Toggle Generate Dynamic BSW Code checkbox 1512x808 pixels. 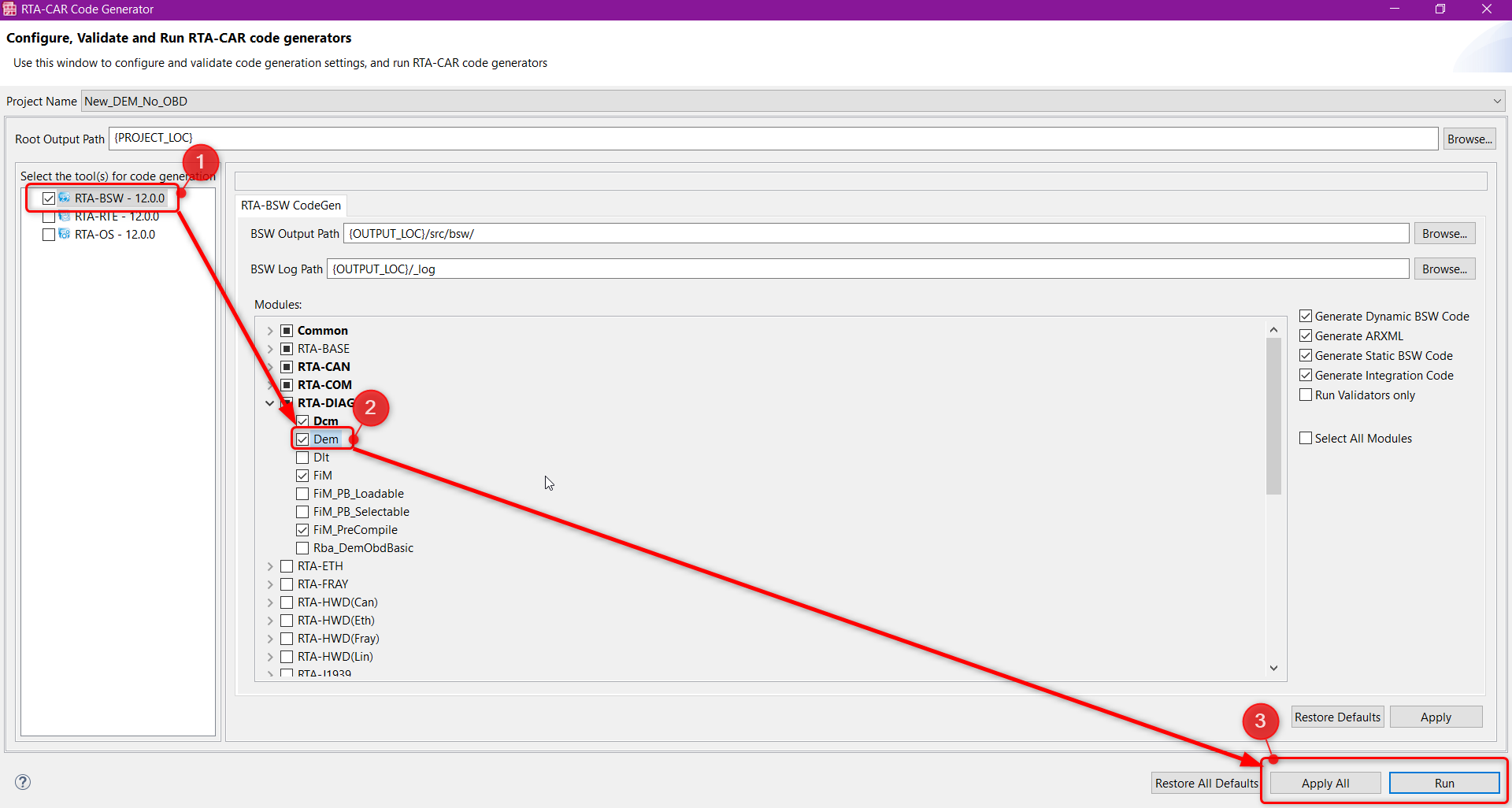tap(1306, 316)
